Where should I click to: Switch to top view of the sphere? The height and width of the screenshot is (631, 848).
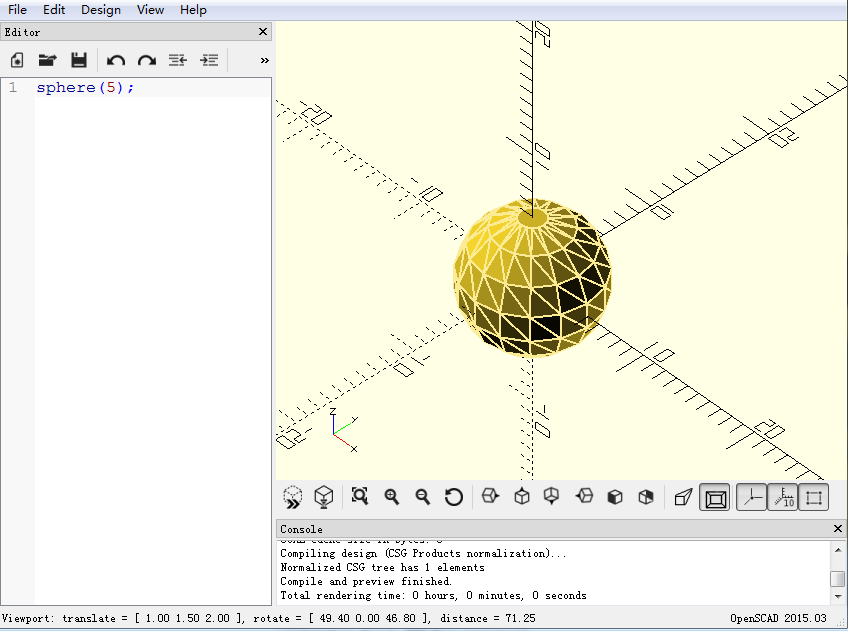[520, 497]
